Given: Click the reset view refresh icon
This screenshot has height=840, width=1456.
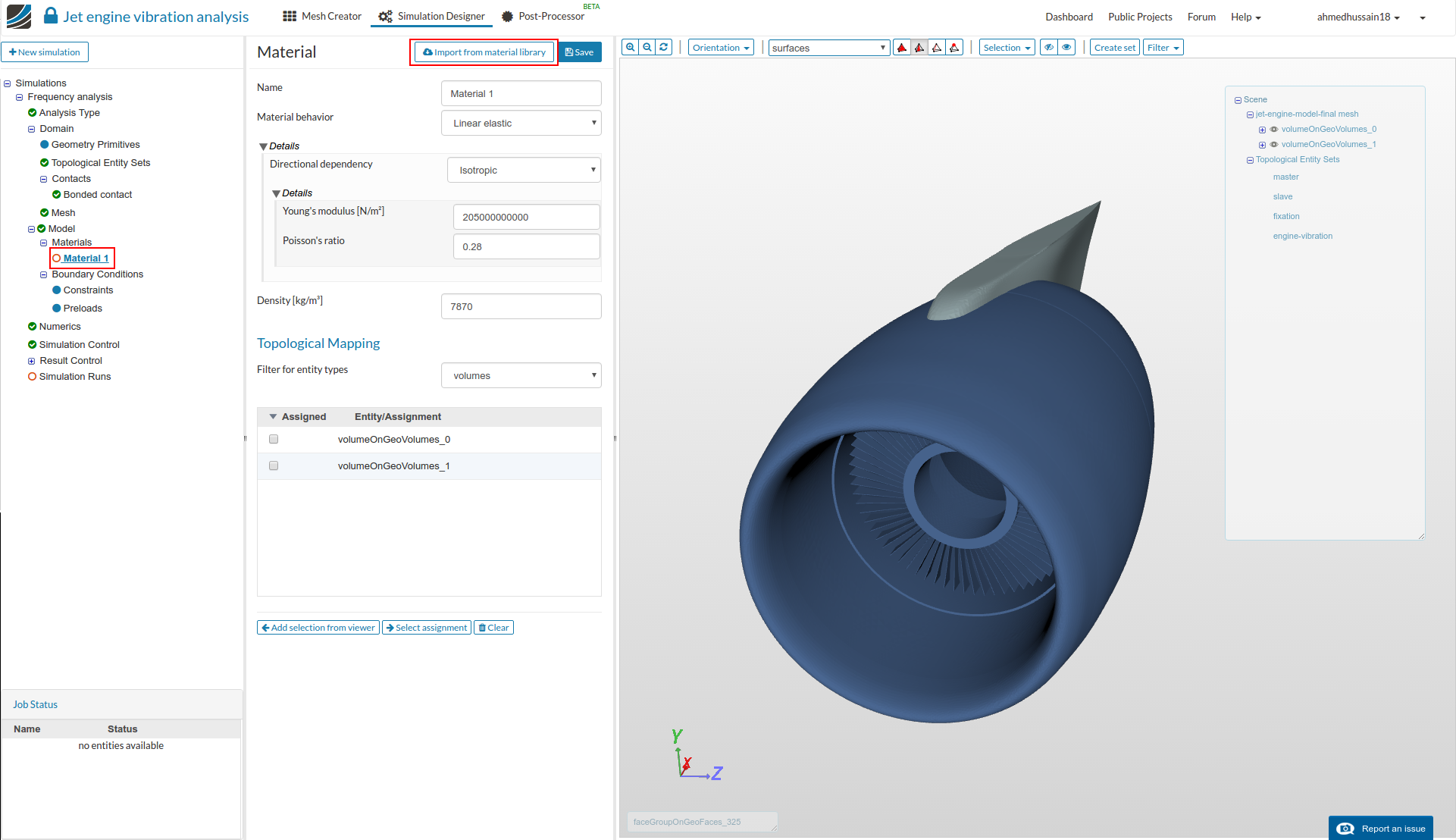Looking at the screenshot, I should (x=664, y=47).
